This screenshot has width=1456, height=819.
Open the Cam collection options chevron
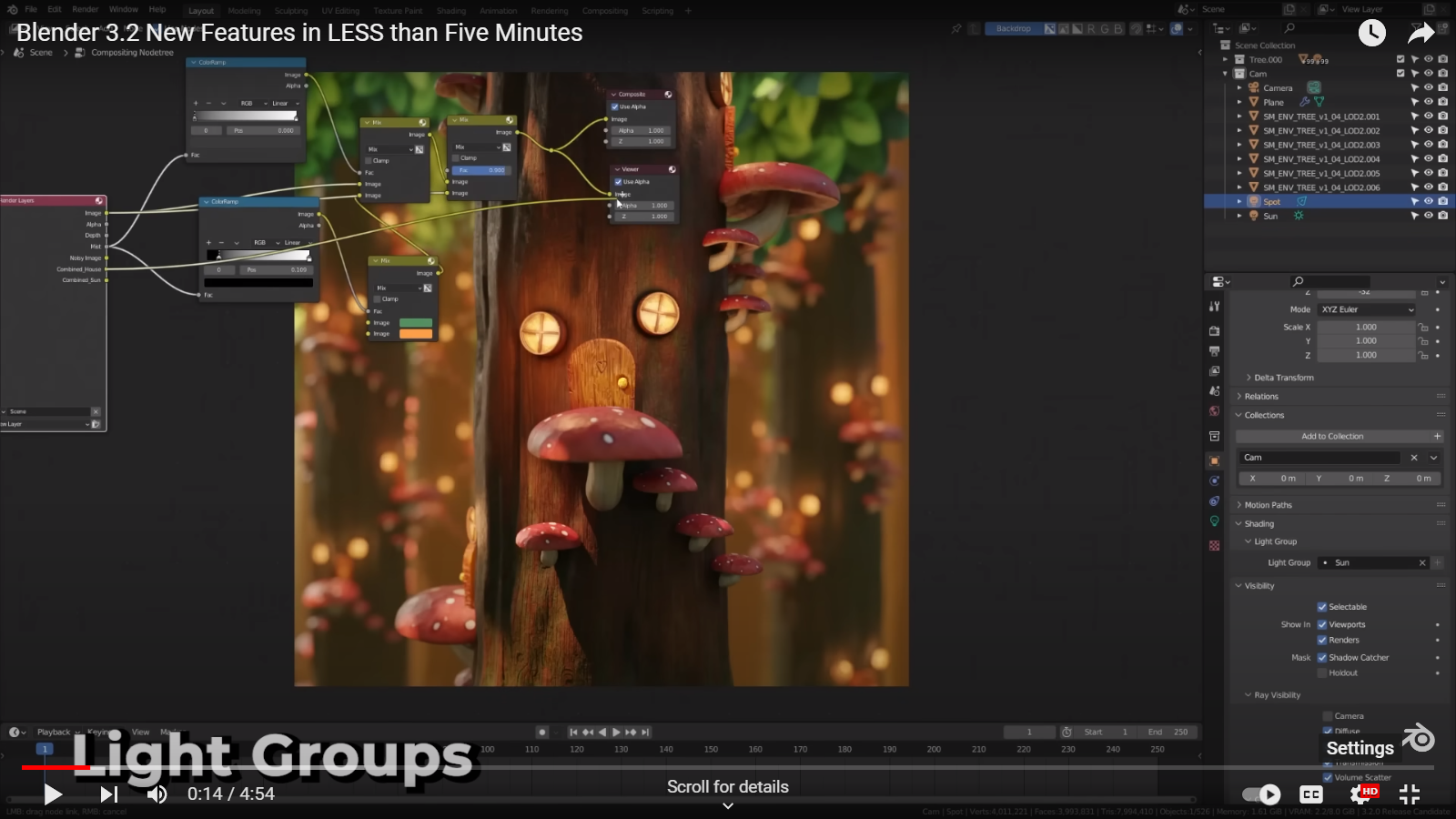click(x=1434, y=458)
